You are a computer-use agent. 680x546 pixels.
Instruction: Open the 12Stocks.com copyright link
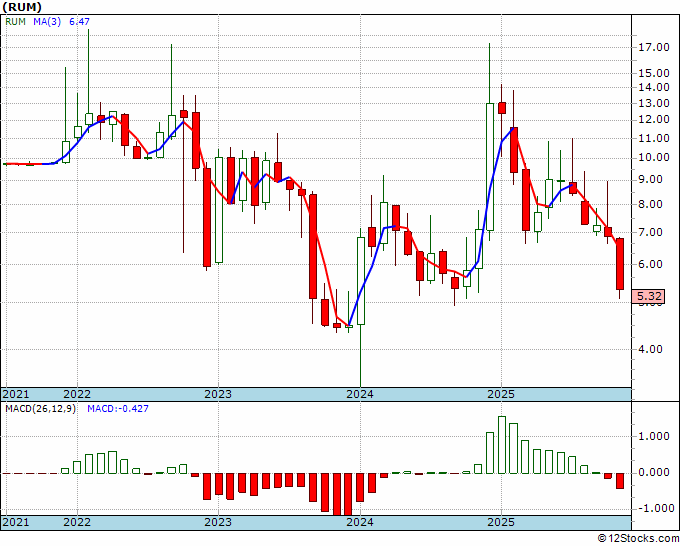click(638, 539)
